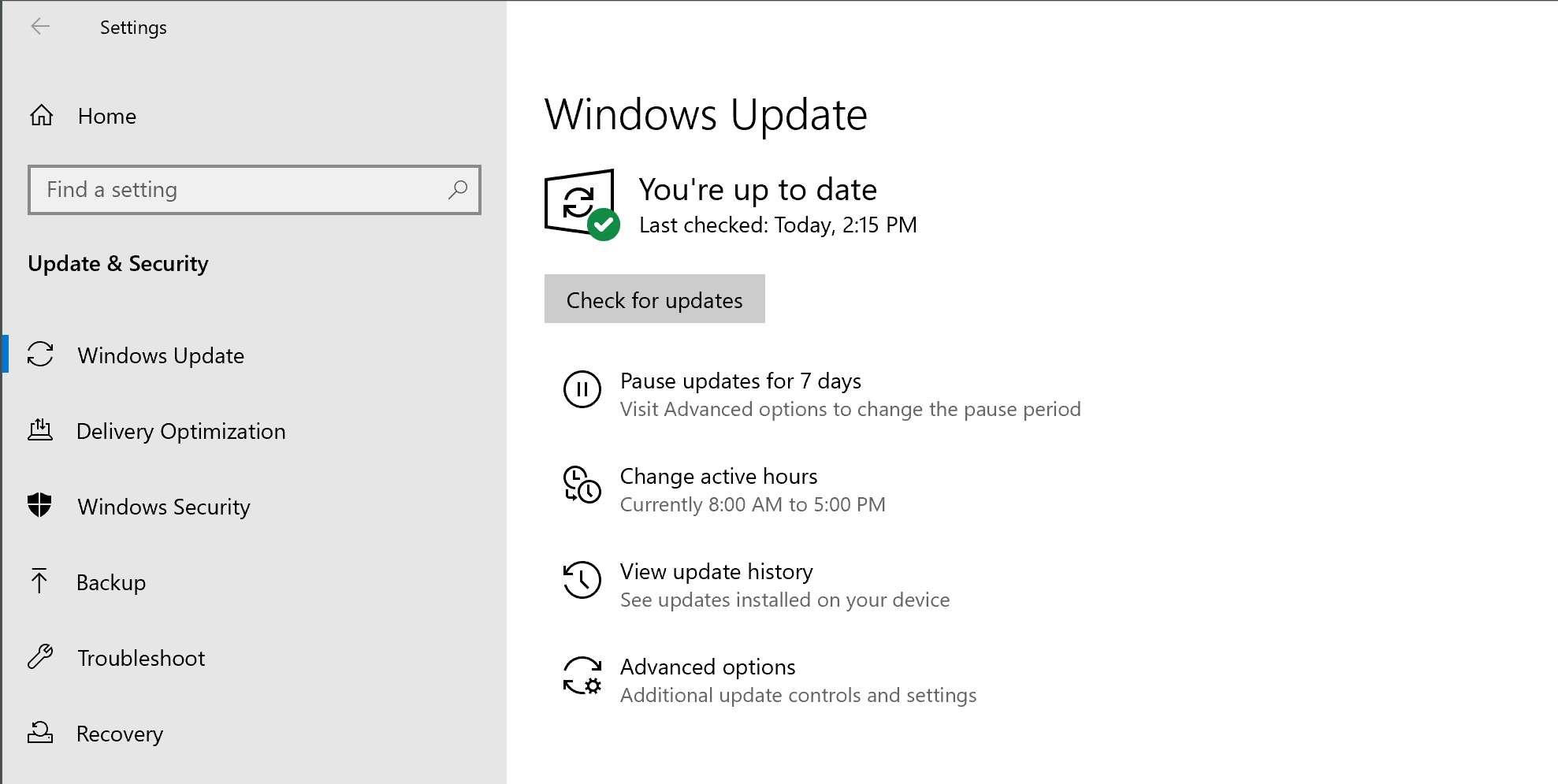Viewport: 1558px width, 784px height.
Task: Click the Check for updates button
Action: point(655,299)
